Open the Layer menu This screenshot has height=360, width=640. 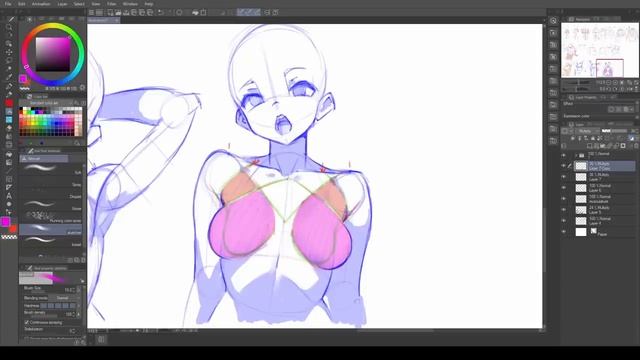pyautogui.click(x=62, y=4)
